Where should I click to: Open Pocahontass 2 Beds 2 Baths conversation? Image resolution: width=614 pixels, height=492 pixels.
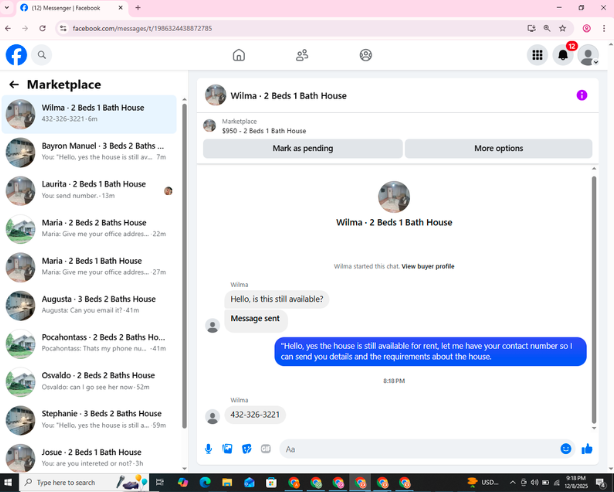tap(89, 344)
